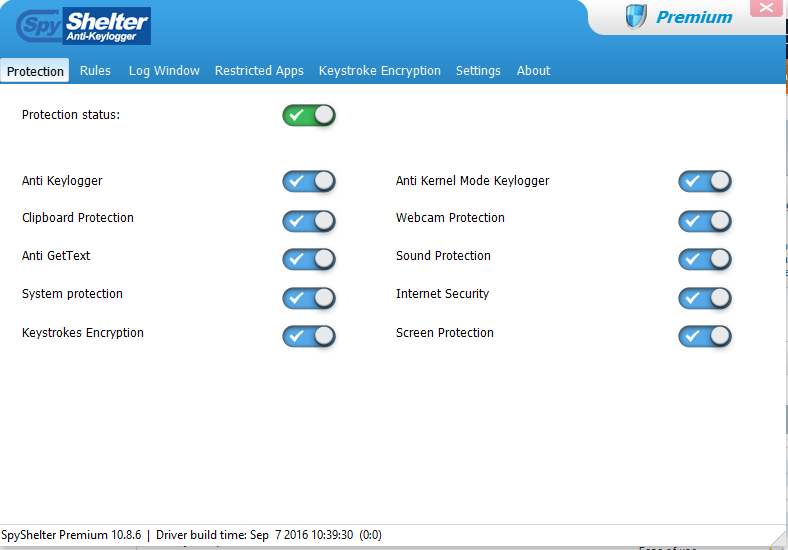The image size is (788, 550).
Task: Click the 'Screen Protection' label
Action: pos(444,333)
